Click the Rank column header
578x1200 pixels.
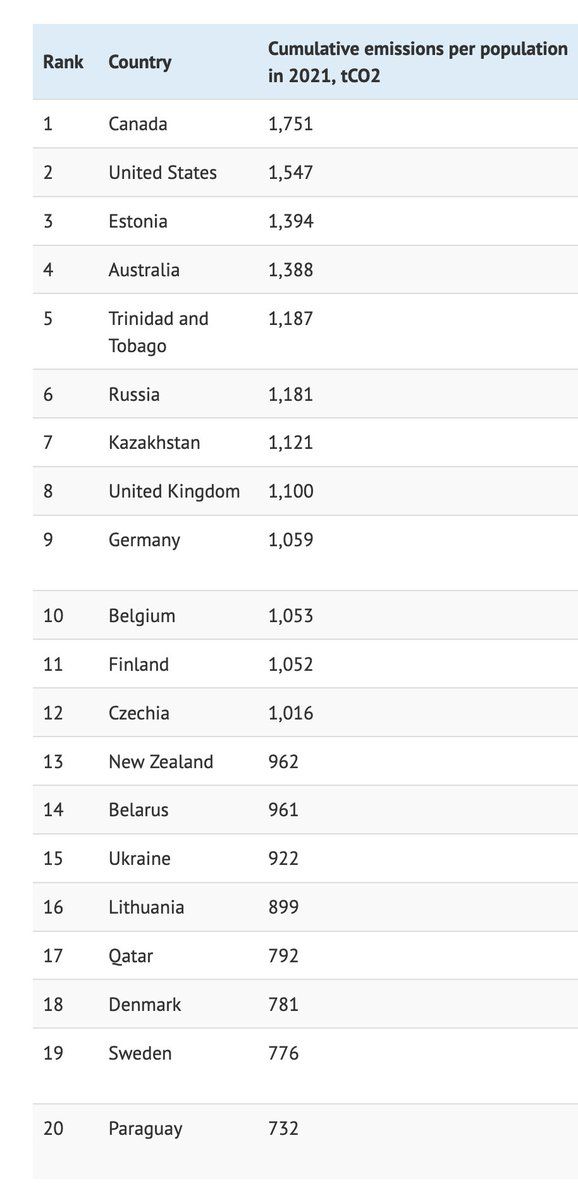(63, 62)
